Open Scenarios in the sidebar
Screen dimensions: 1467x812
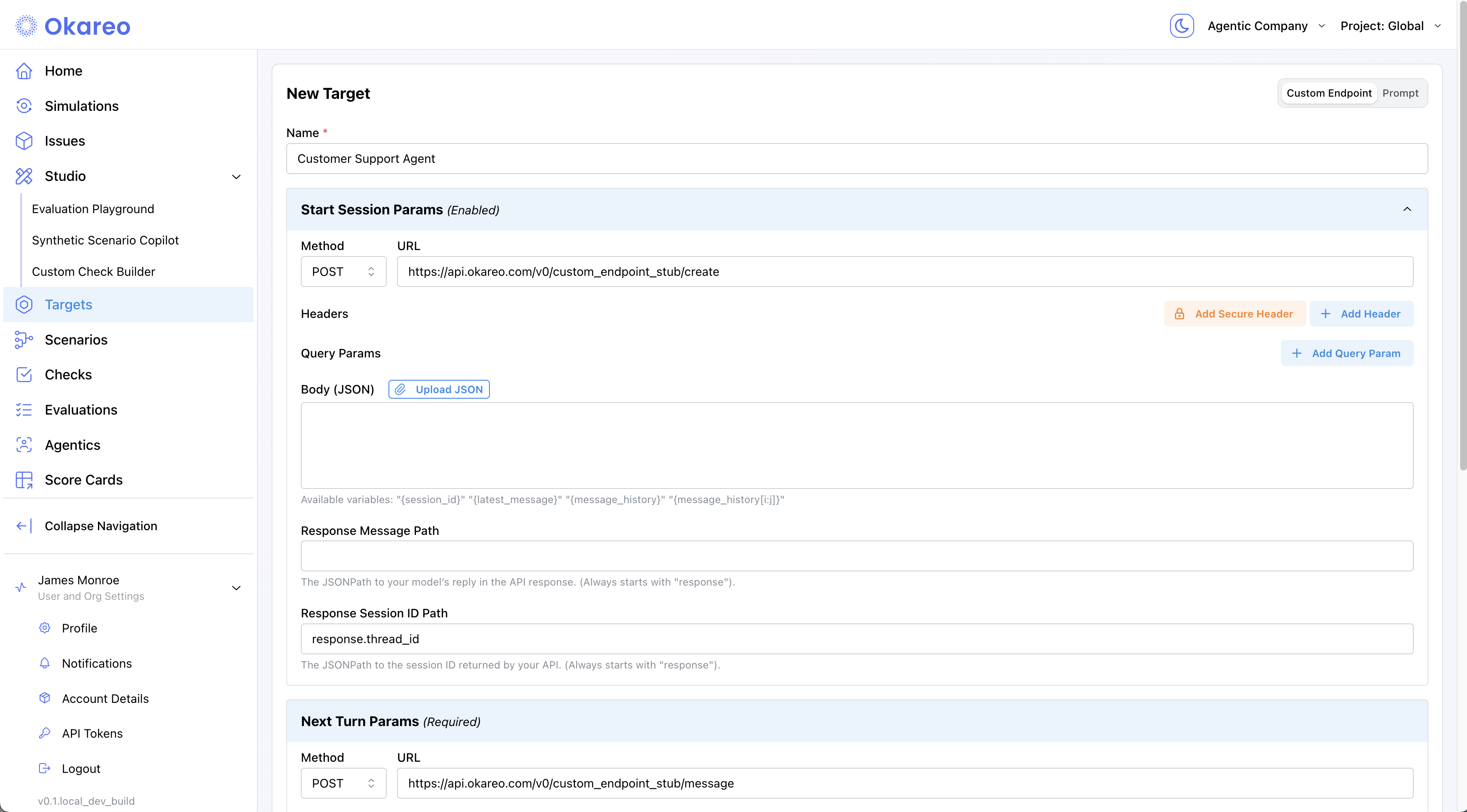[x=76, y=340]
